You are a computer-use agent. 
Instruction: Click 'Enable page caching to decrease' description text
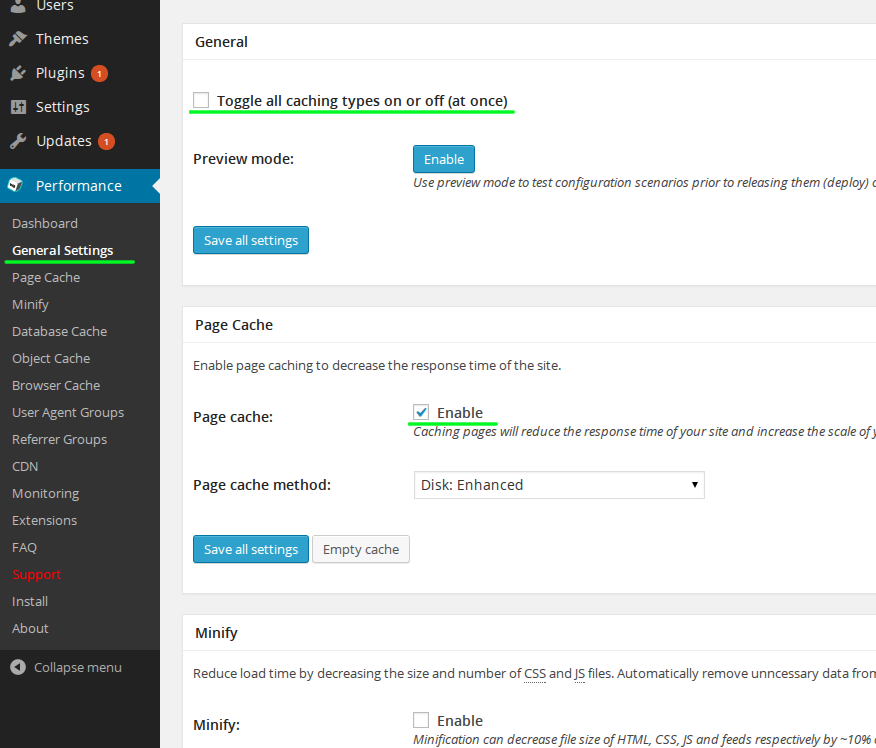377,365
